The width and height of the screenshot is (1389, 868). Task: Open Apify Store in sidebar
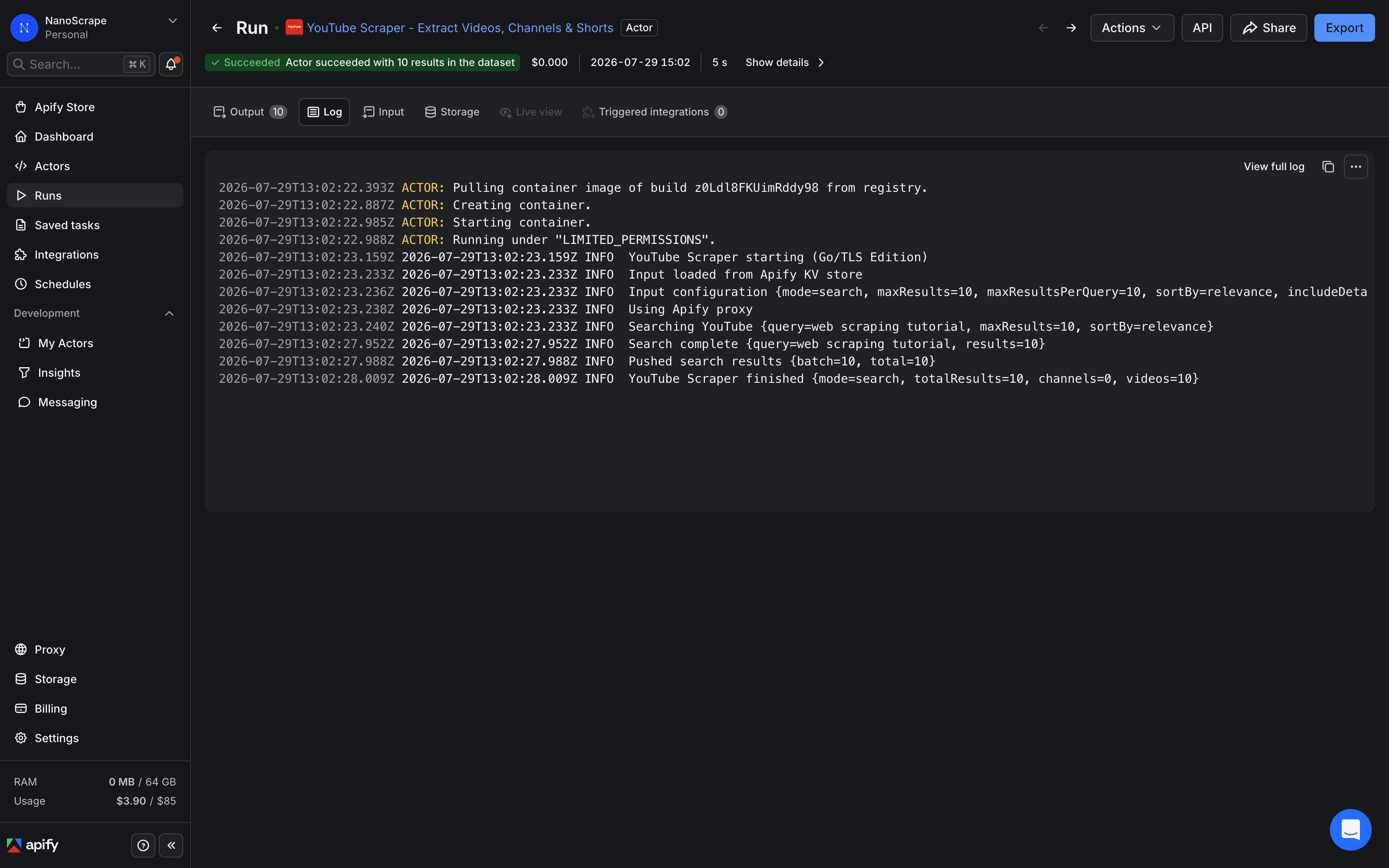coord(95,107)
